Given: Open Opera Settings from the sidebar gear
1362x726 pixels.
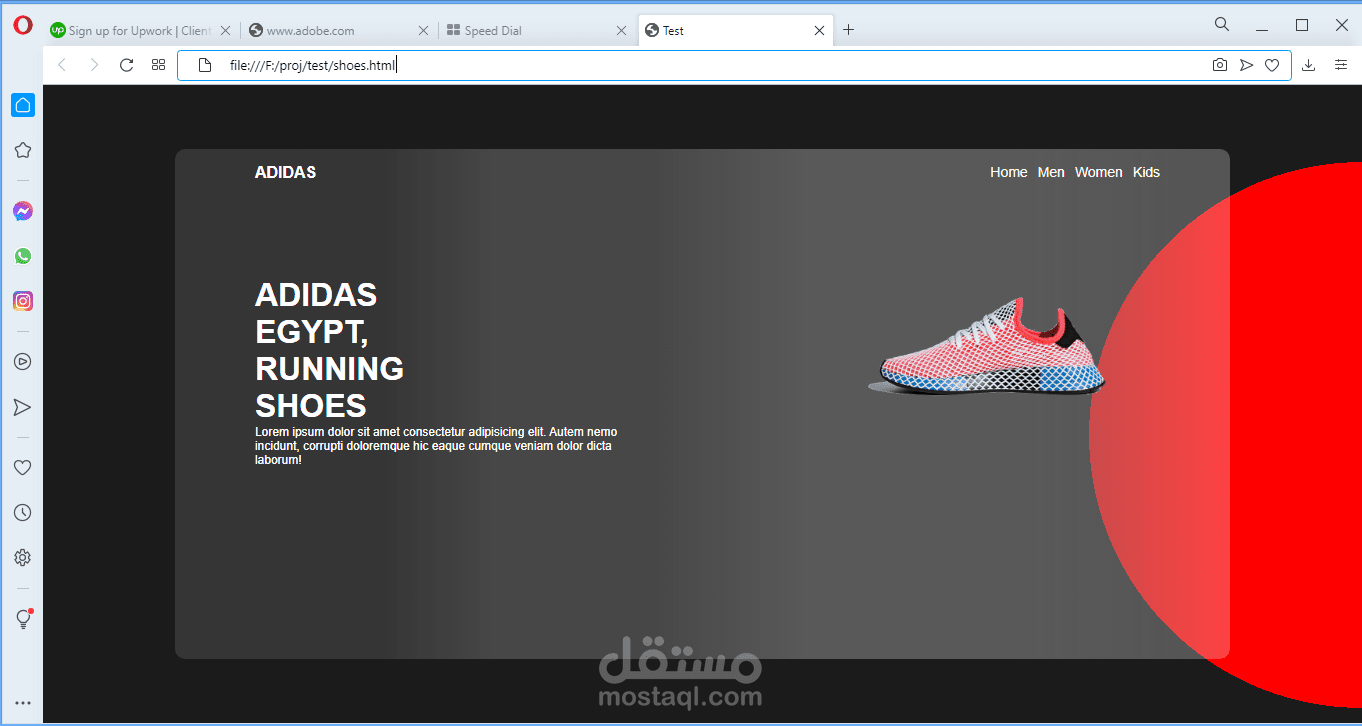Looking at the screenshot, I should click(22, 557).
